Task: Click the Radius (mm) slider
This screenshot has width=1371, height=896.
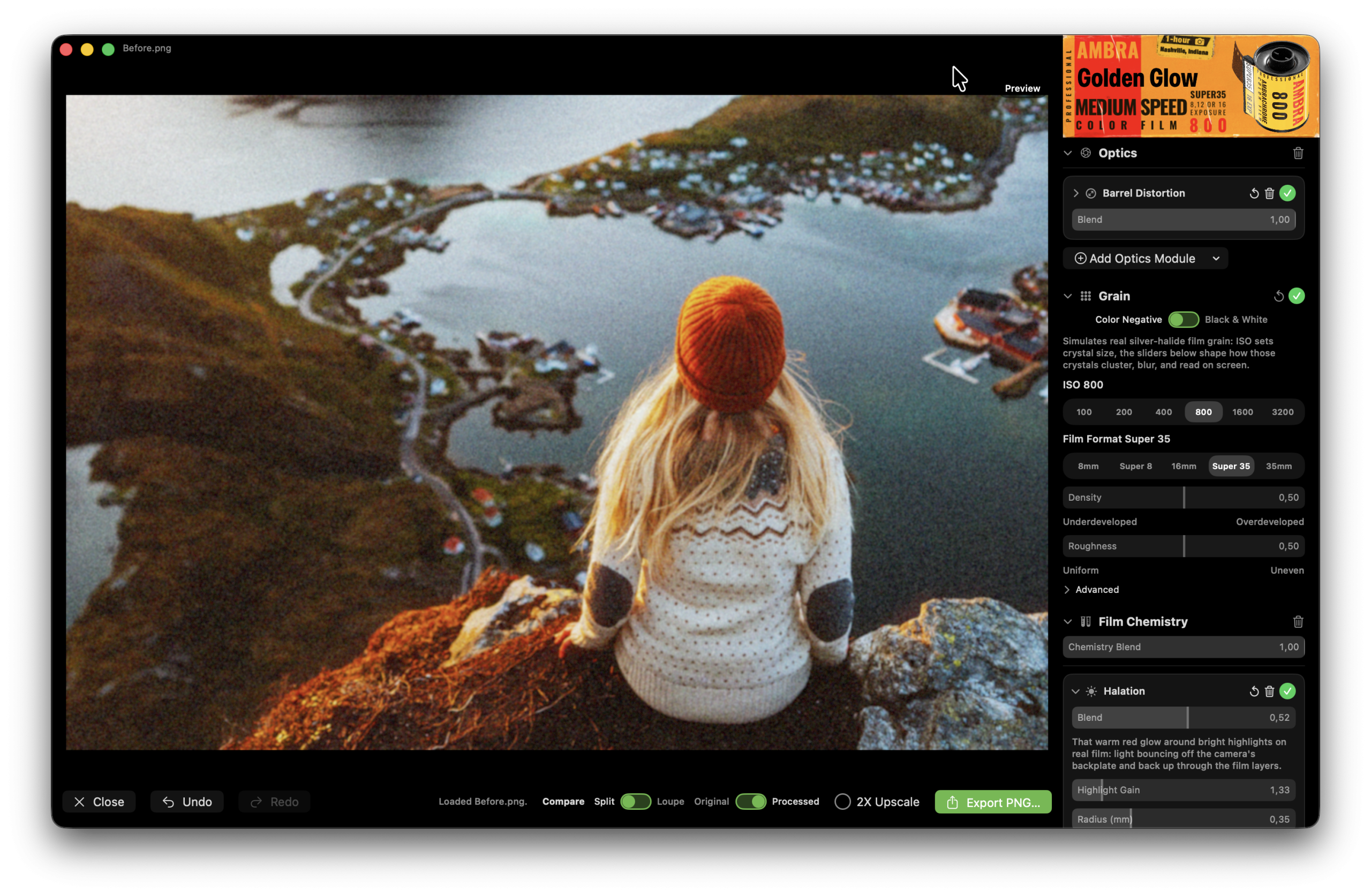Action: tap(1183, 819)
